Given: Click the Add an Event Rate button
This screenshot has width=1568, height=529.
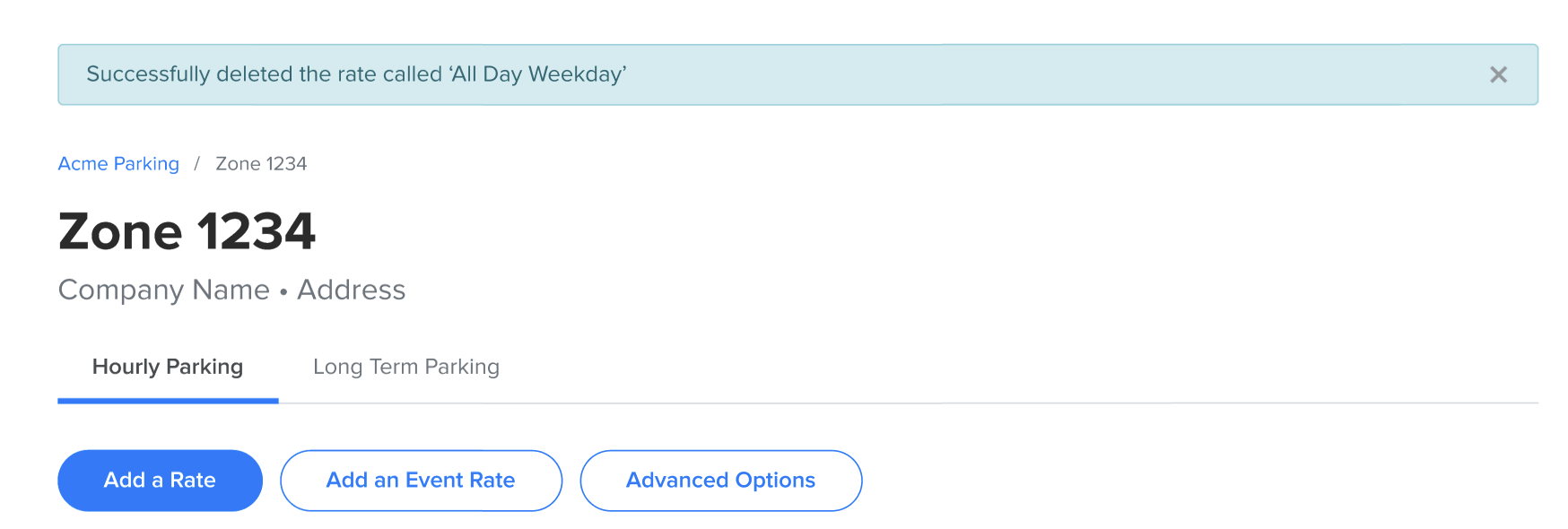Looking at the screenshot, I should click(421, 481).
